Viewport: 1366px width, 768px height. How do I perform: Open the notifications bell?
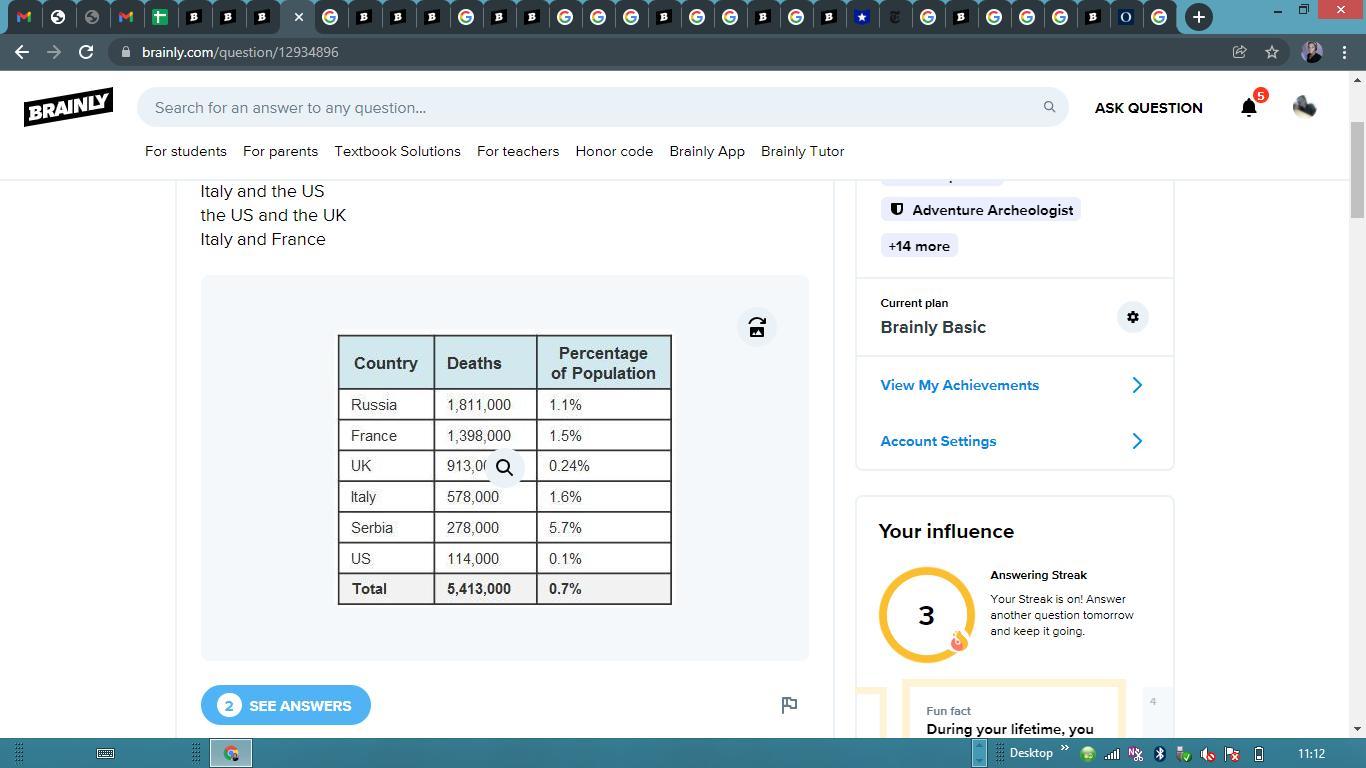1249,107
